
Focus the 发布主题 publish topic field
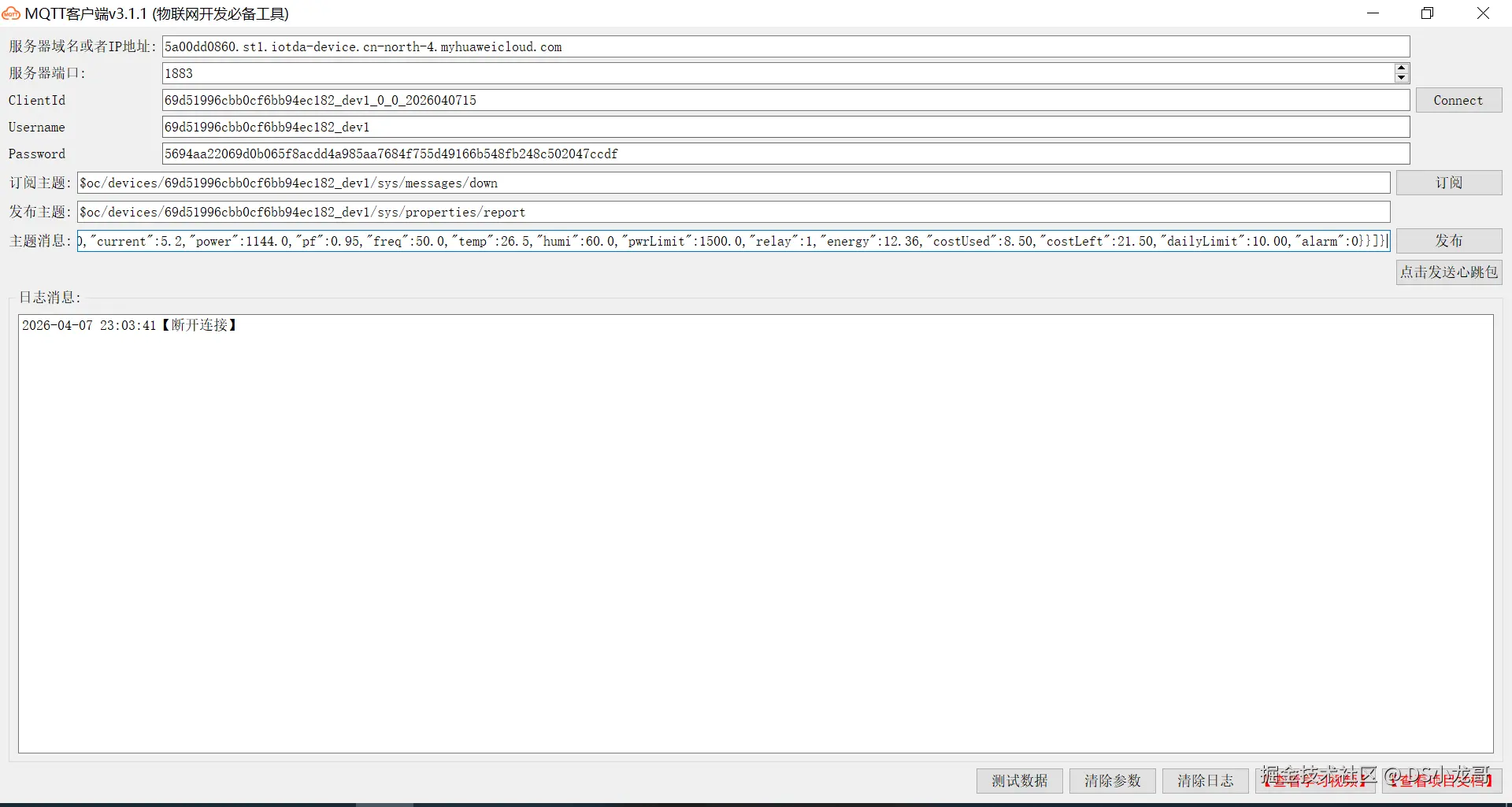734,212
